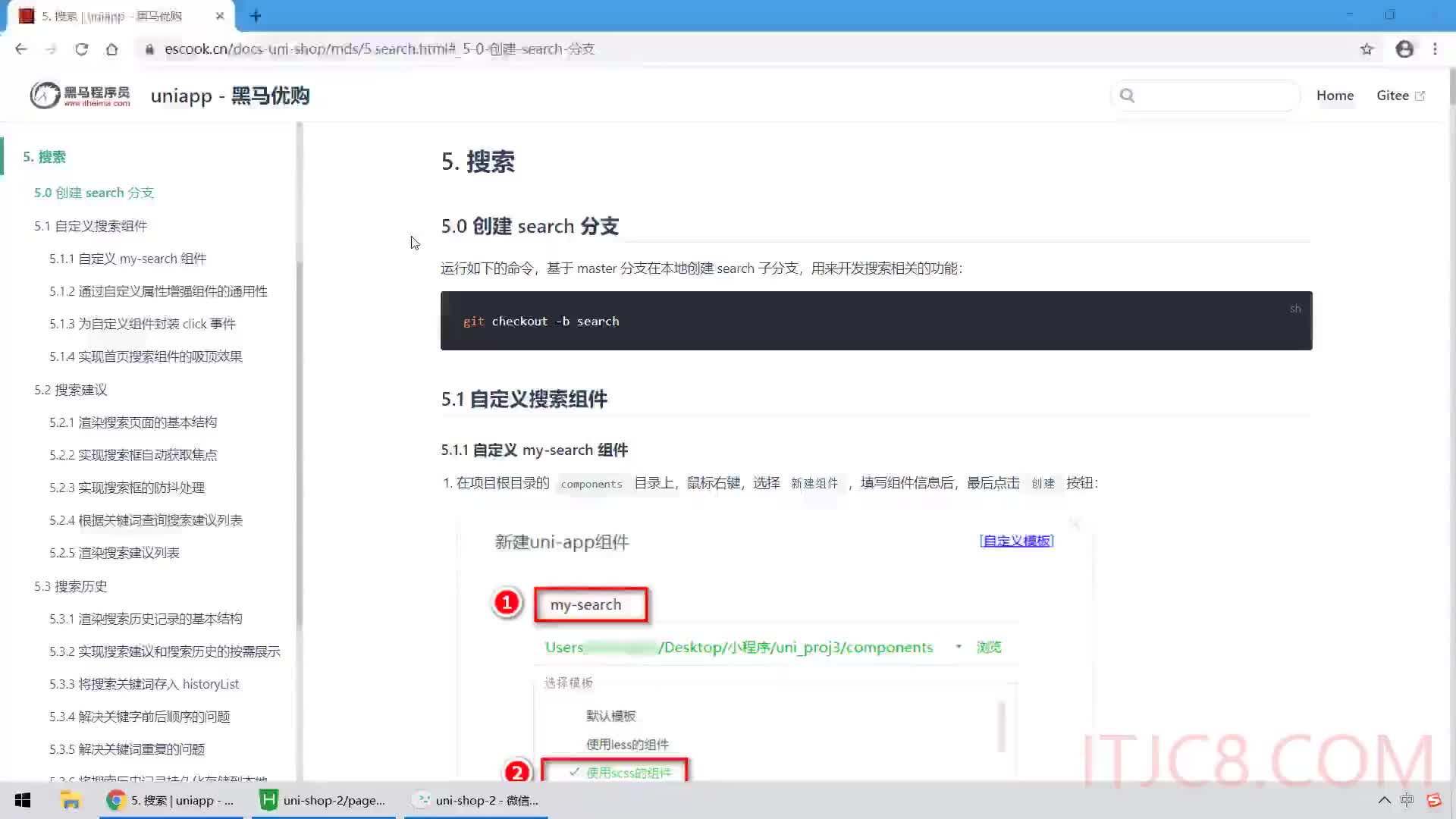The height and width of the screenshot is (819, 1456).
Task: Jump to 5.2.5 渲染搜索建议列表
Action: (115, 553)
